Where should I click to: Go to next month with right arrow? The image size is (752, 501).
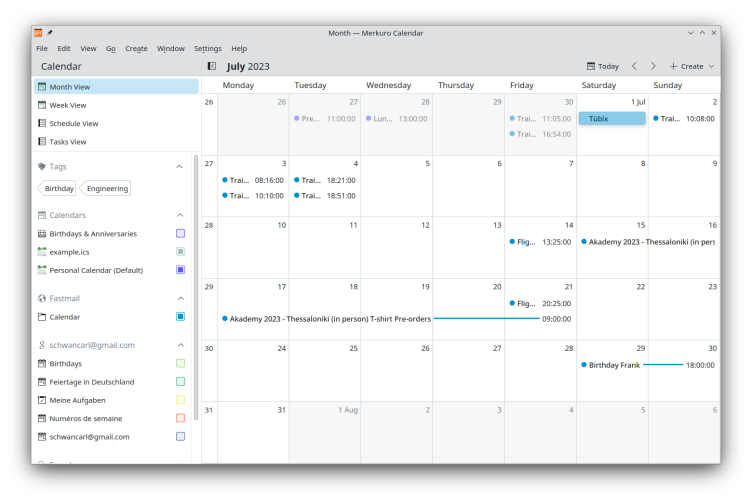[653, 66]
